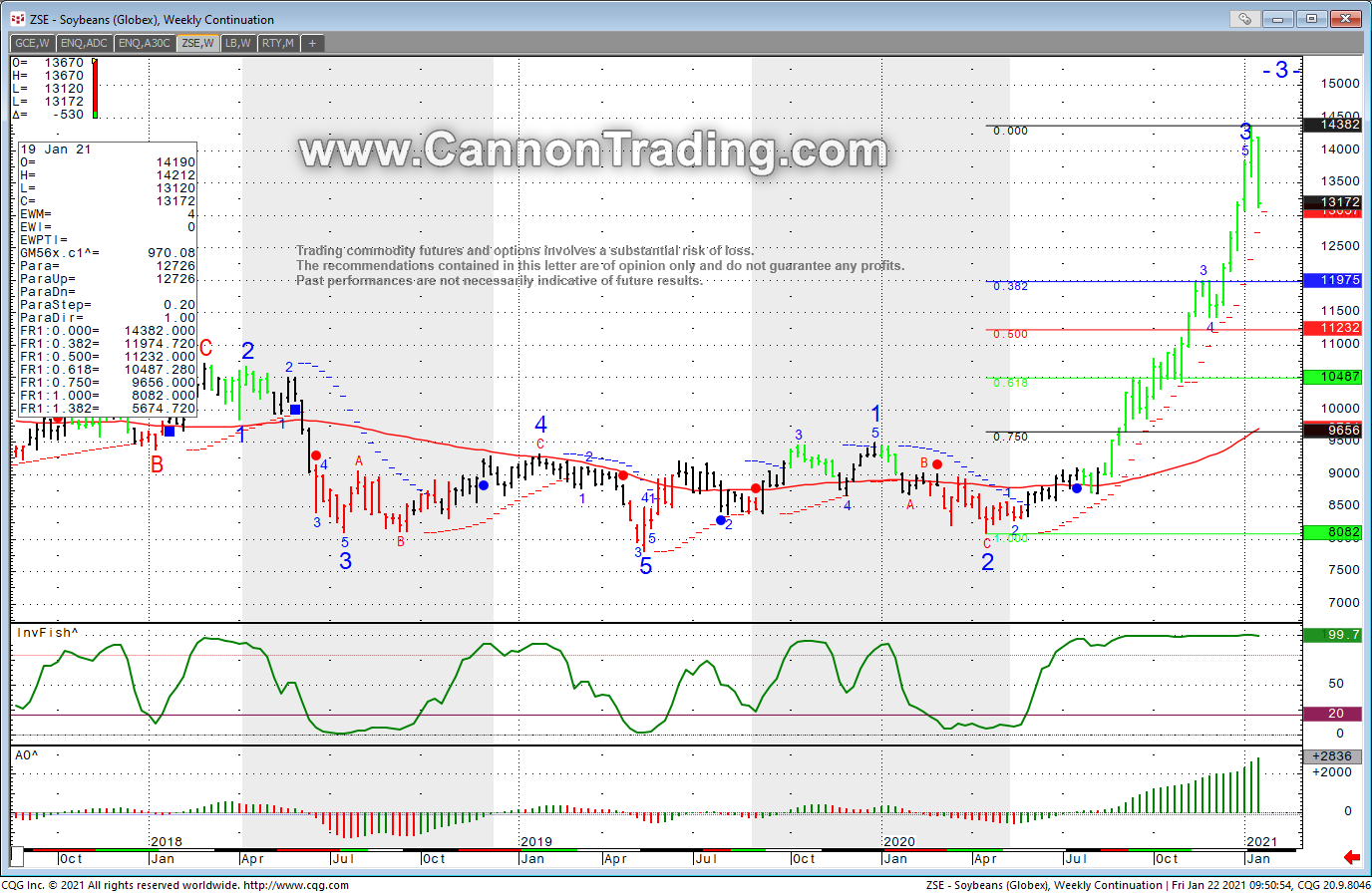Click the link chart window icon
The image size is (1372, 893).
point(1244,19)
